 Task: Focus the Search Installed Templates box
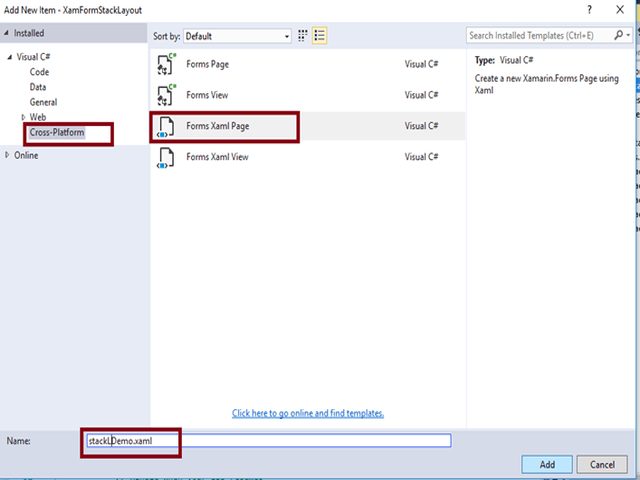click(540, 36)
